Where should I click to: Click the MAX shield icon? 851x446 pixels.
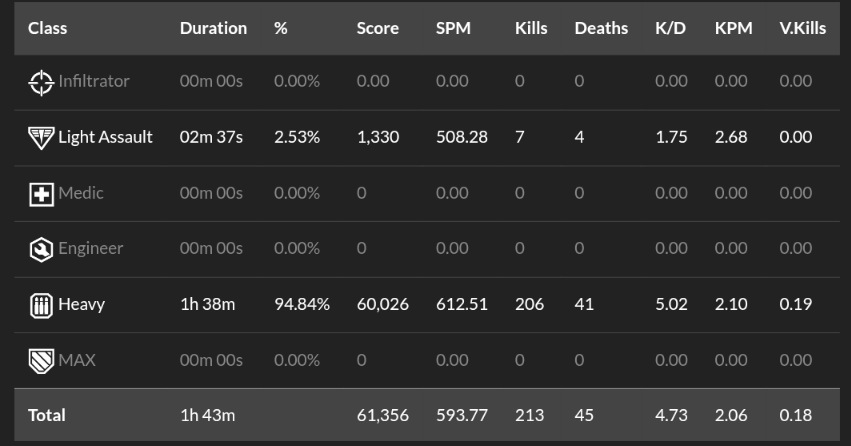click(41, 361)
